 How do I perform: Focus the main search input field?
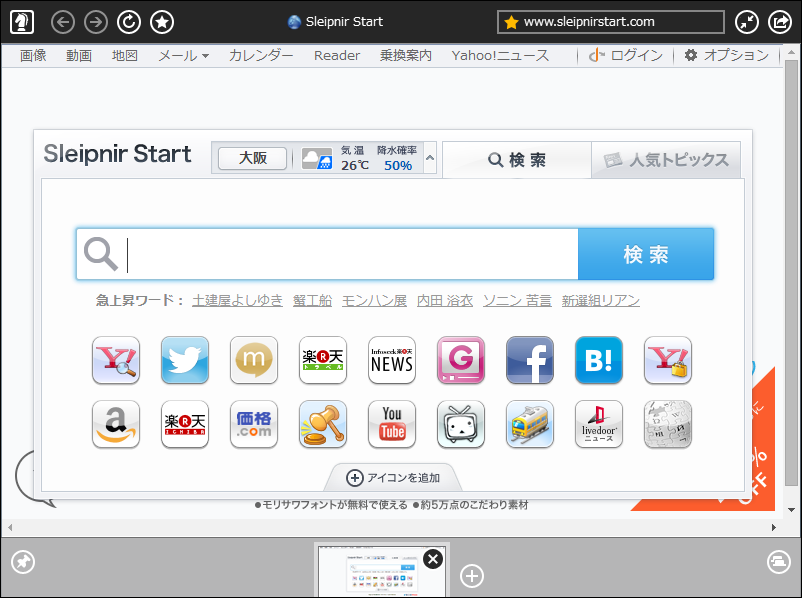click(327, 254)
